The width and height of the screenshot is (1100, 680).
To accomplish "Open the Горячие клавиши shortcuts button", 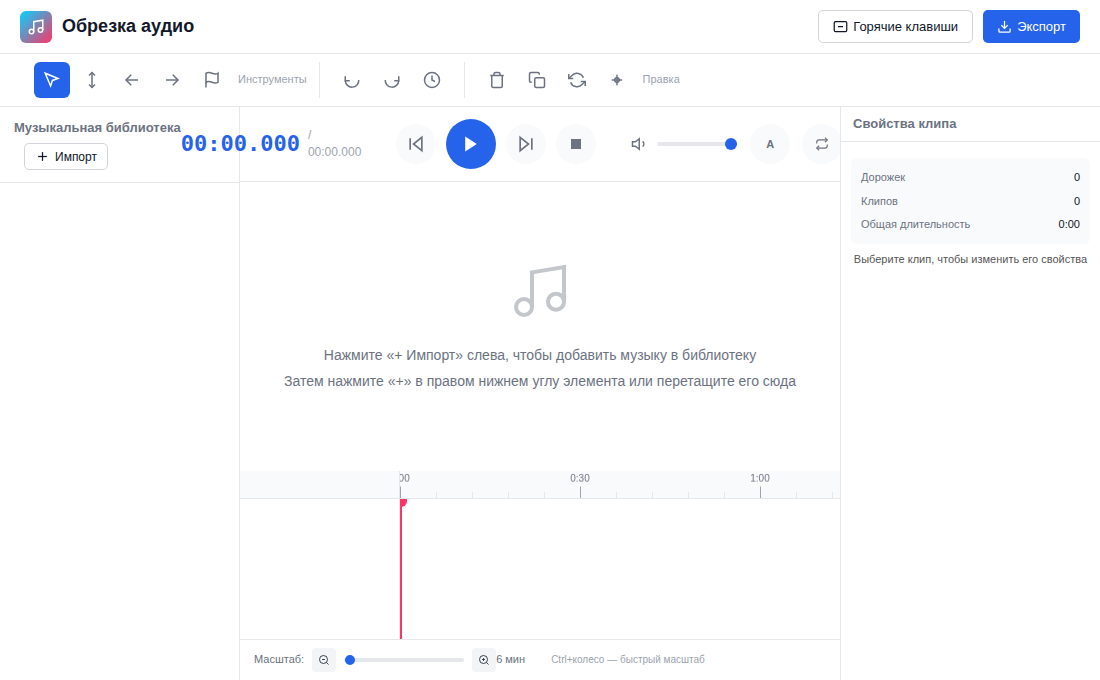I will (895, 27).
